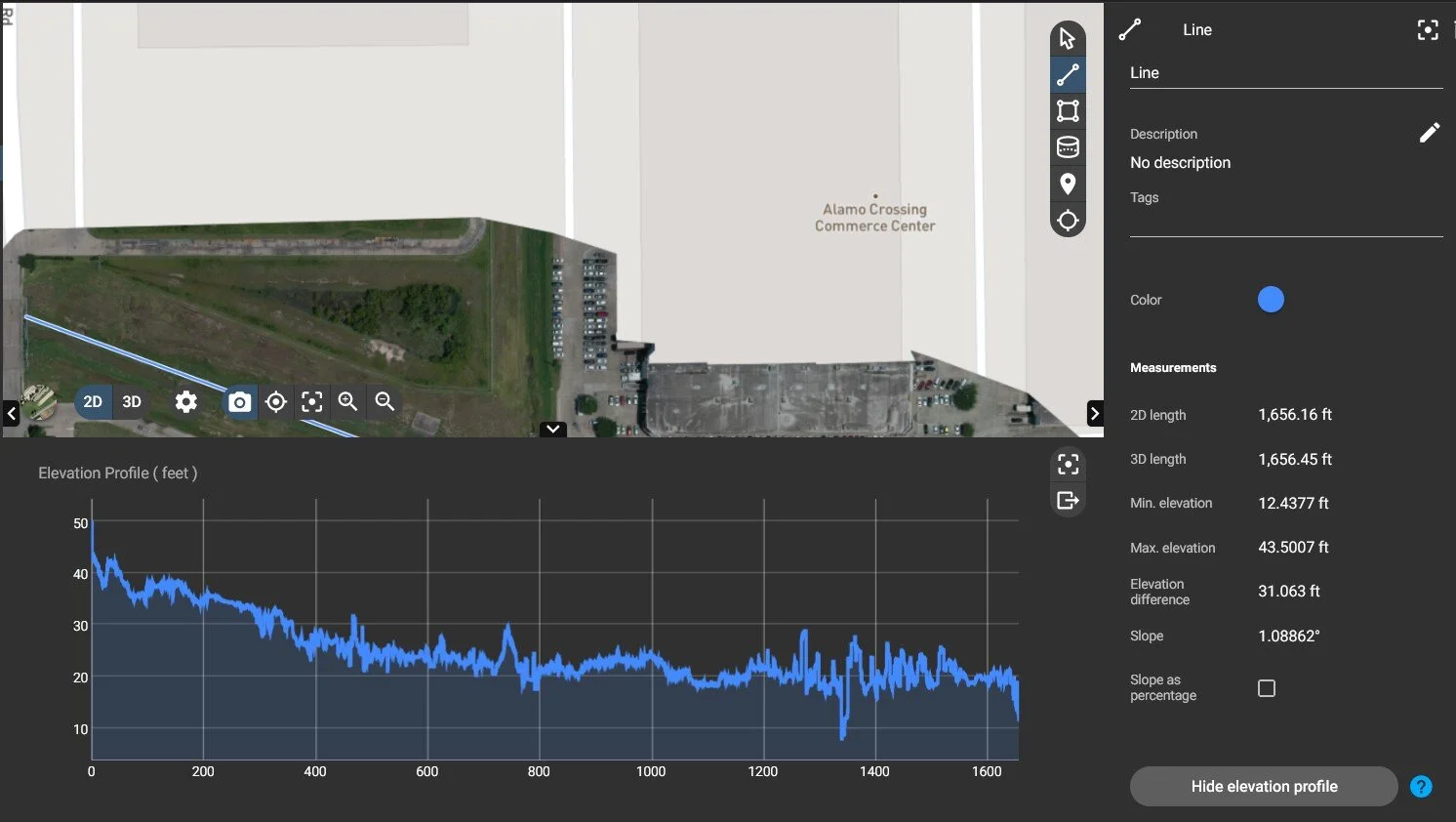Screen dimensions: 1456x822
Task: Open the volume measurement tool
Action: 1068,146
